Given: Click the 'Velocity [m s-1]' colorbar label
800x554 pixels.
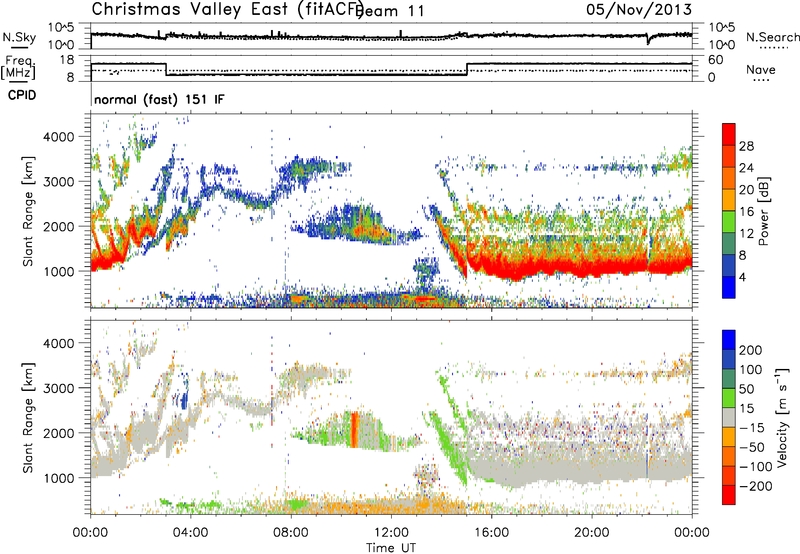Looking at the screenshot, I should pyautogui.click(x=782, y=417).
